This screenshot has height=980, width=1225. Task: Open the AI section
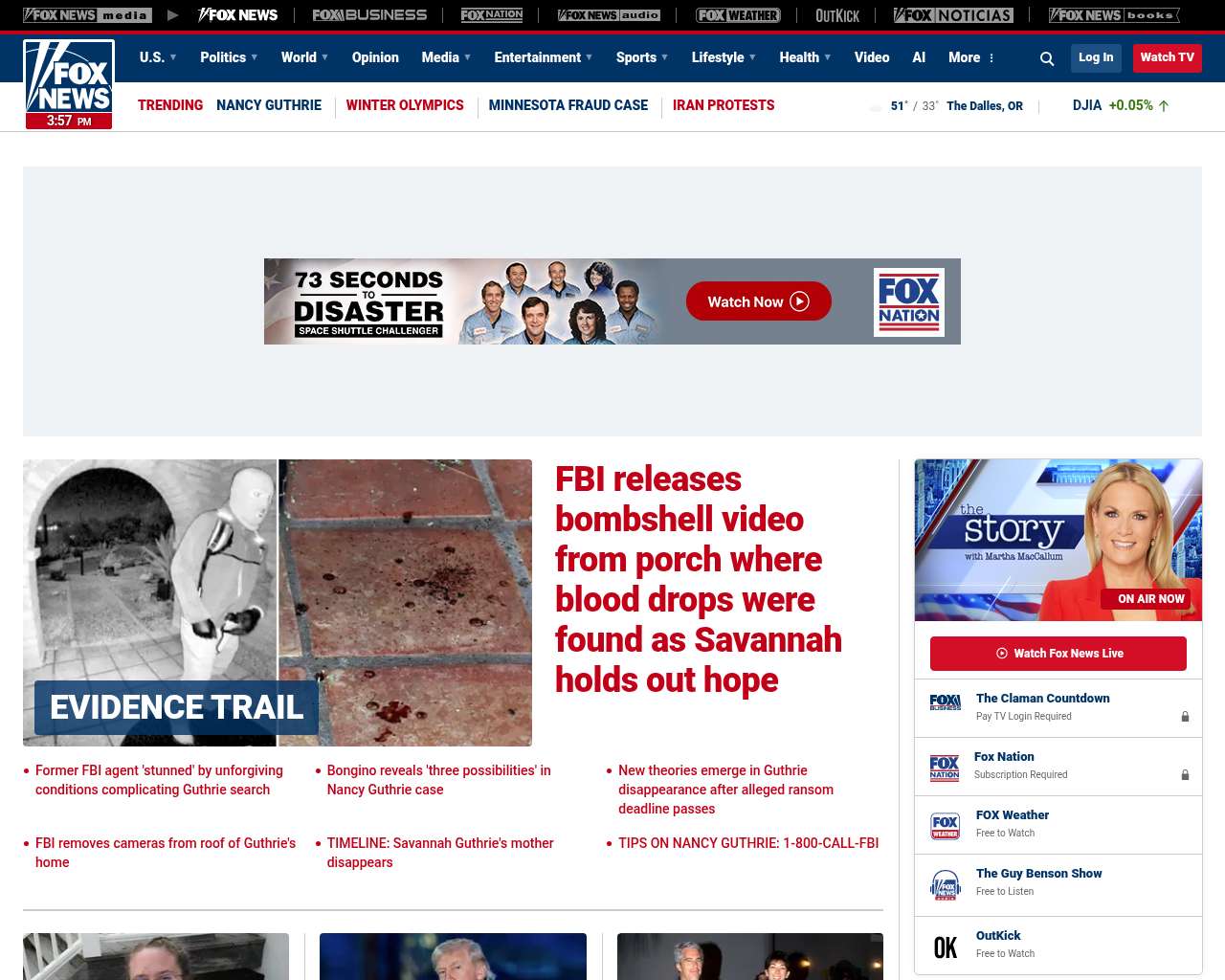(x=919, y=57)
